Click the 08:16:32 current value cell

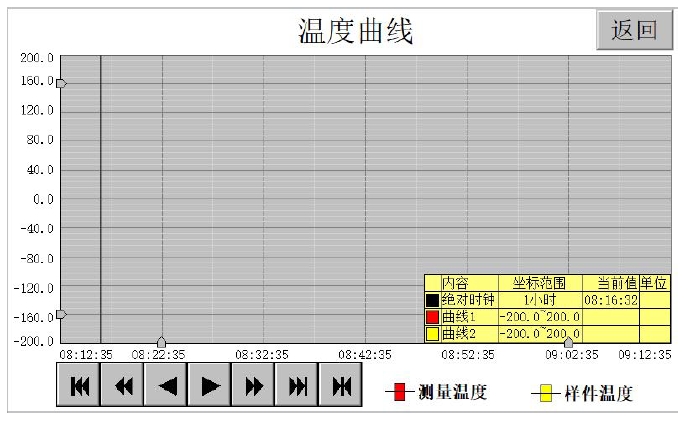611,299
